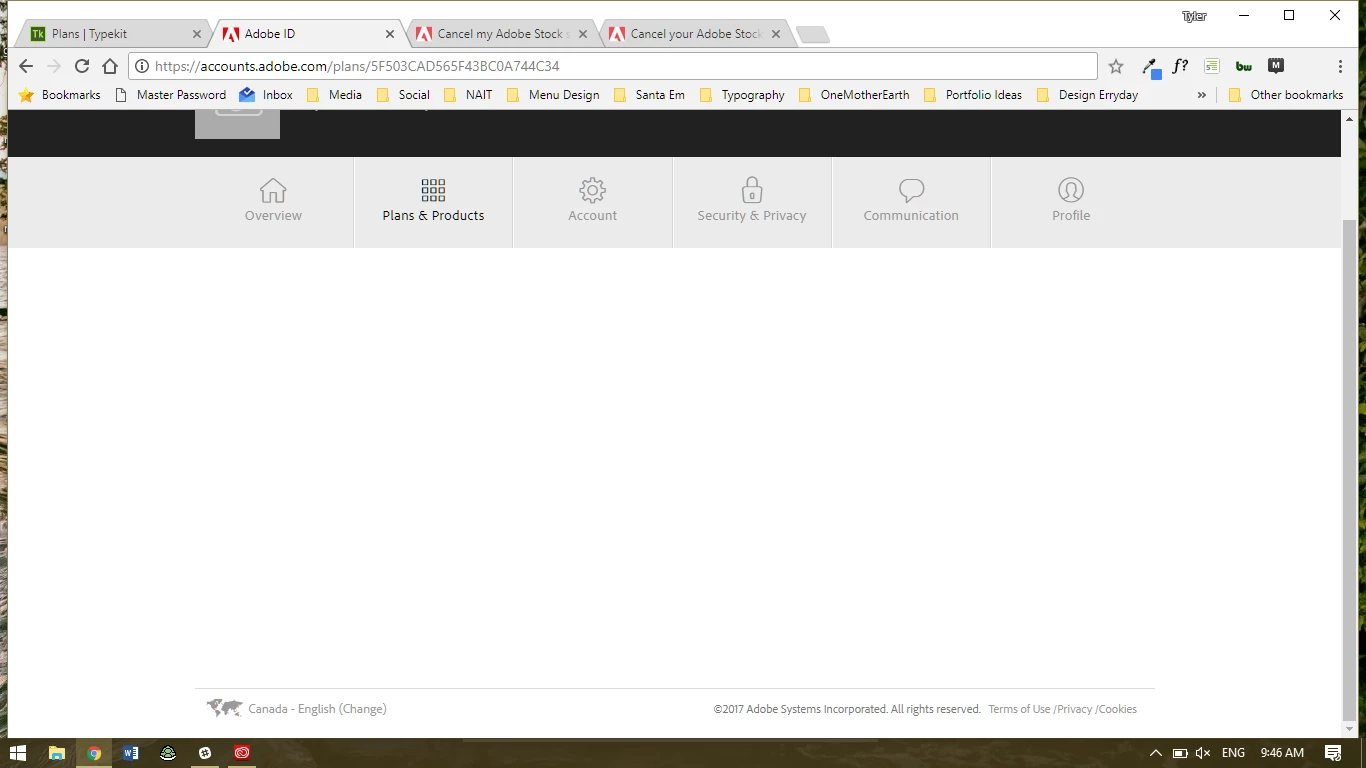Viewport: 1366px width, 768px height.
Task: Open the Portfolio Ideas bookmarks folder
Action: pyautogui.click(x=973, y=95)
